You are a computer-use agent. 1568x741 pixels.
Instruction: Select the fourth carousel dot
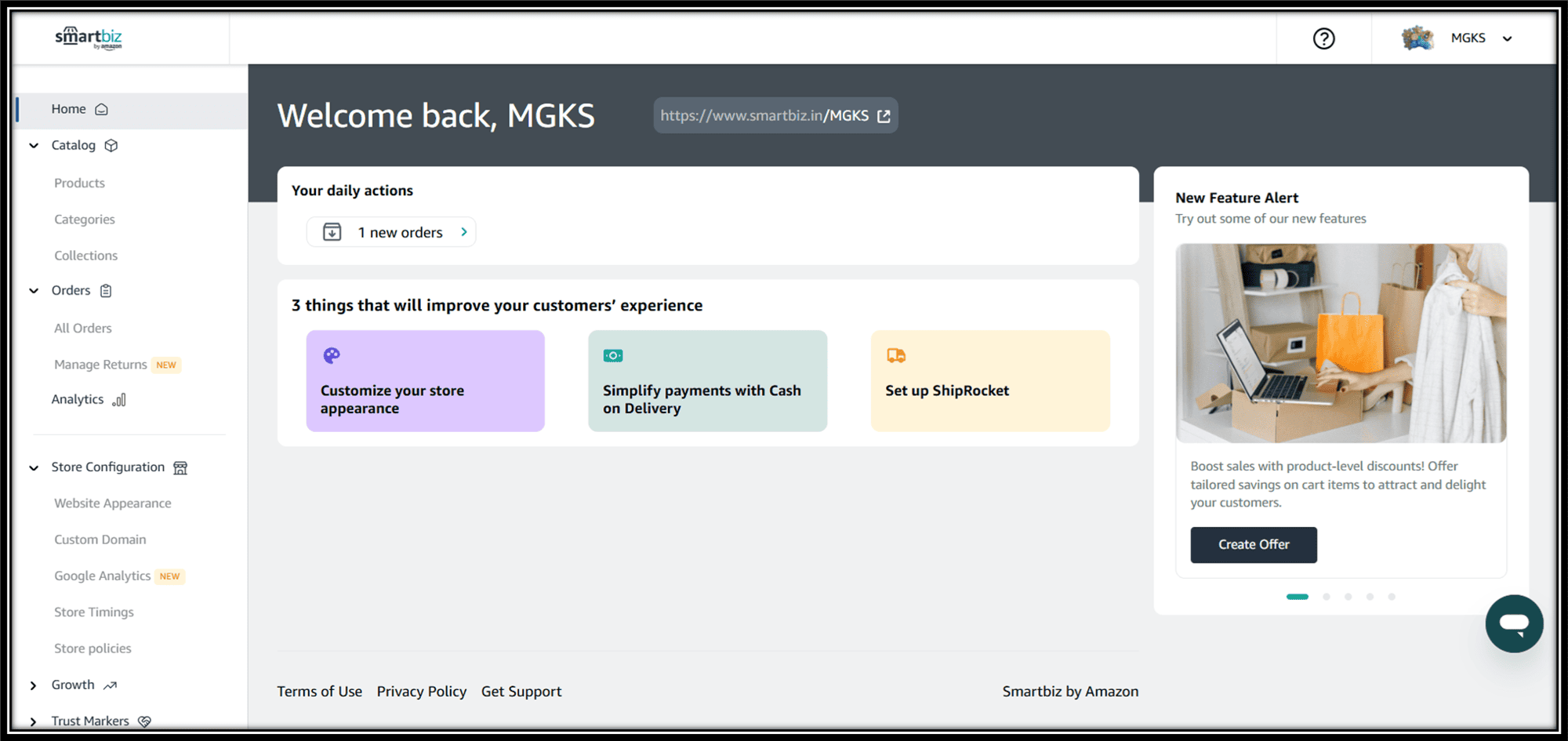click(x=1370, y=597)
